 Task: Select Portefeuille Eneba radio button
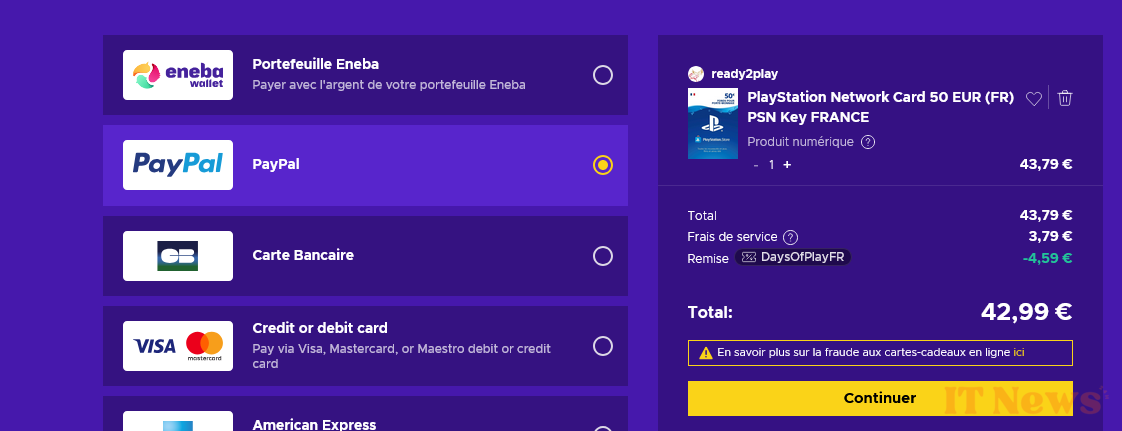click(x=603, y=75)
